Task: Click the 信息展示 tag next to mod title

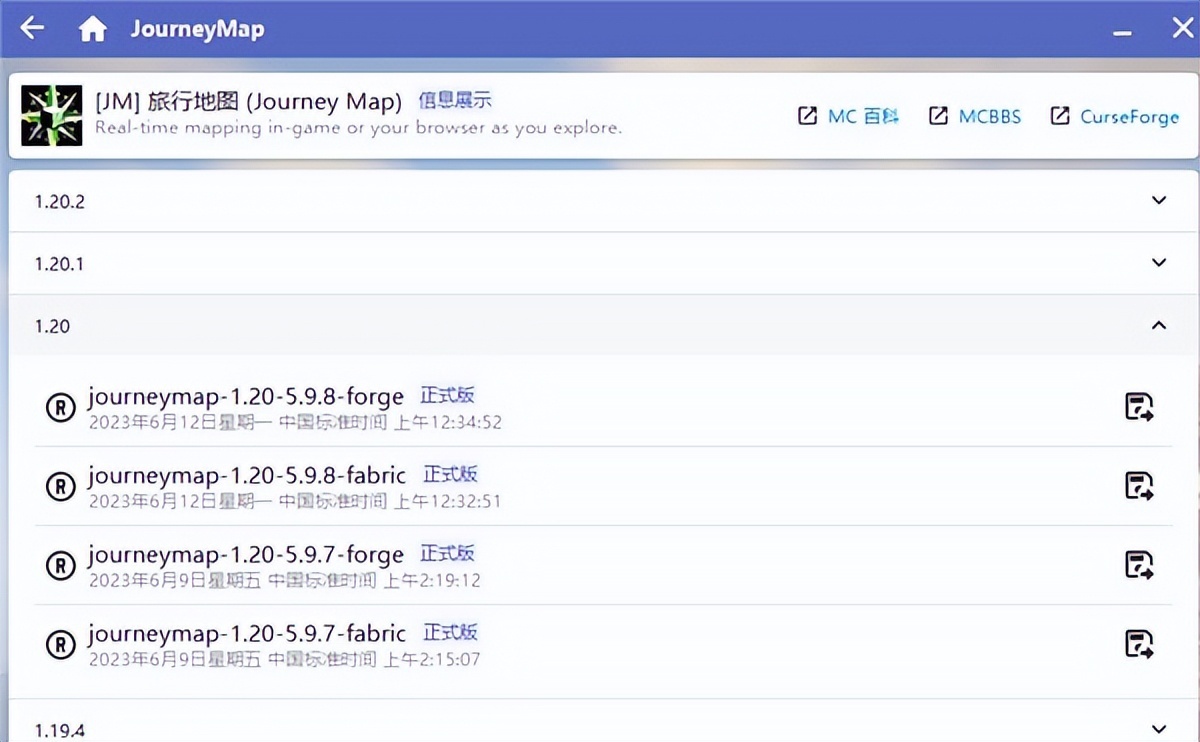Action: (455, 100)
